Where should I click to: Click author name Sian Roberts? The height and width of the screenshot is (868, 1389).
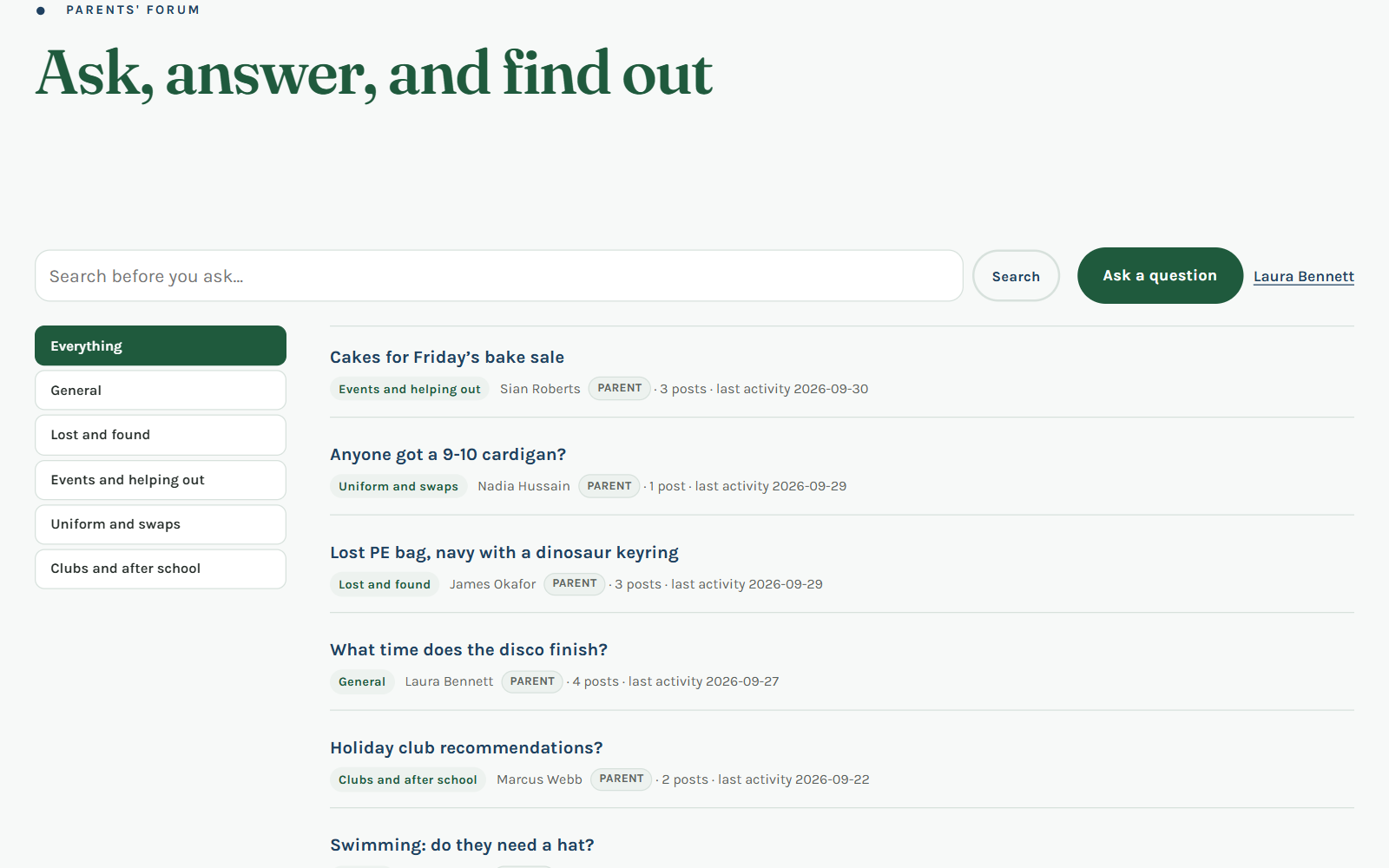(540, 389)
